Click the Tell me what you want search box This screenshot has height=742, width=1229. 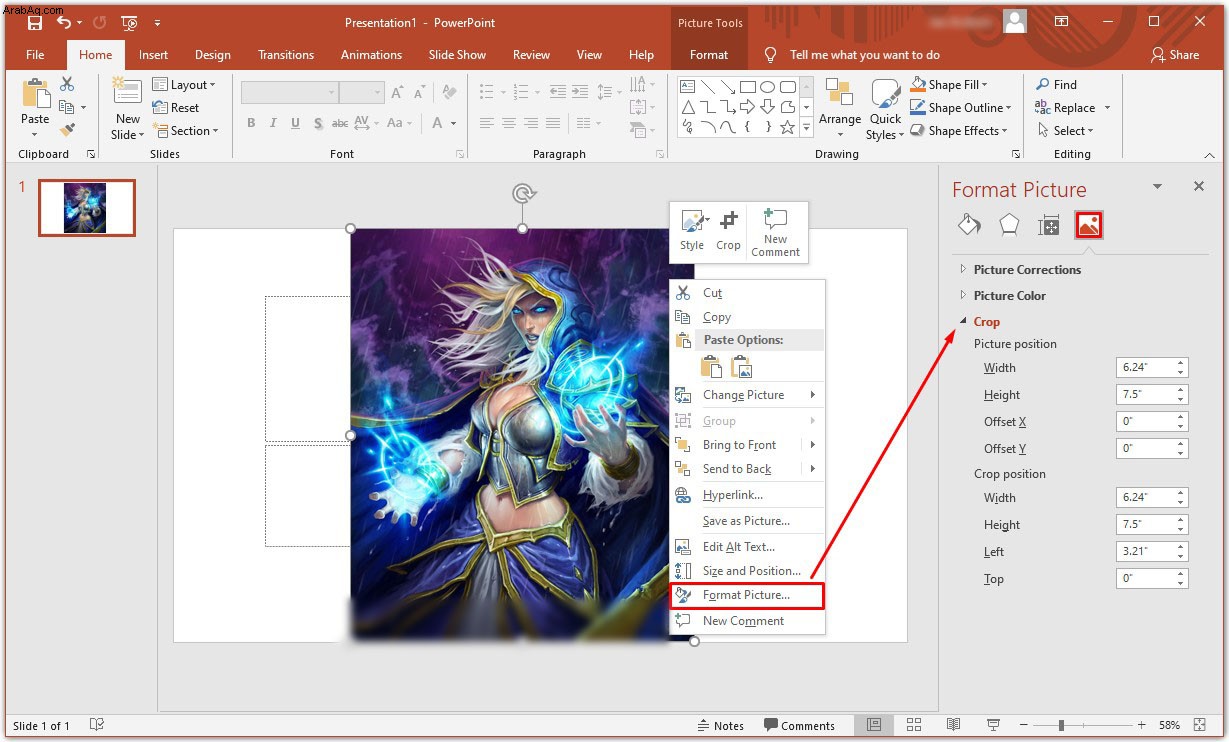[864, 55]
